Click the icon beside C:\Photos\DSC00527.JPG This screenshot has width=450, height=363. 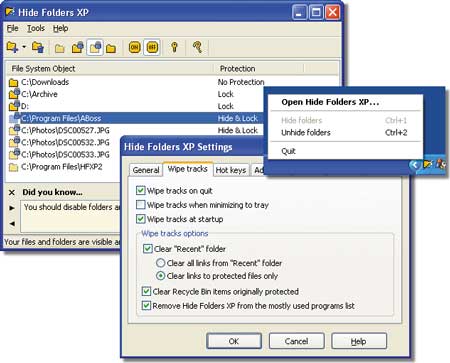coord(14,130)
